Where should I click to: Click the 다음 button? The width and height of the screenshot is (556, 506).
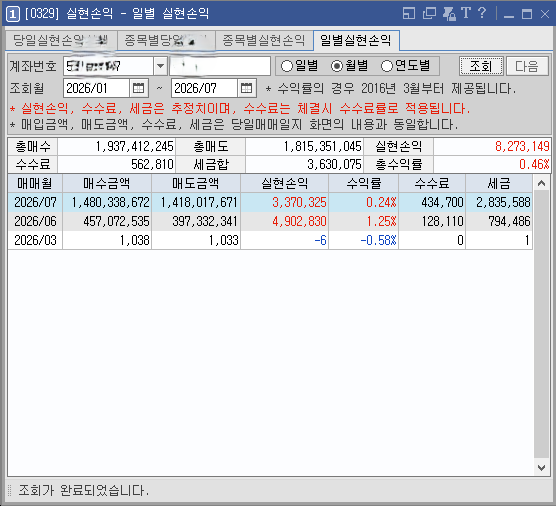click(527, 66)
